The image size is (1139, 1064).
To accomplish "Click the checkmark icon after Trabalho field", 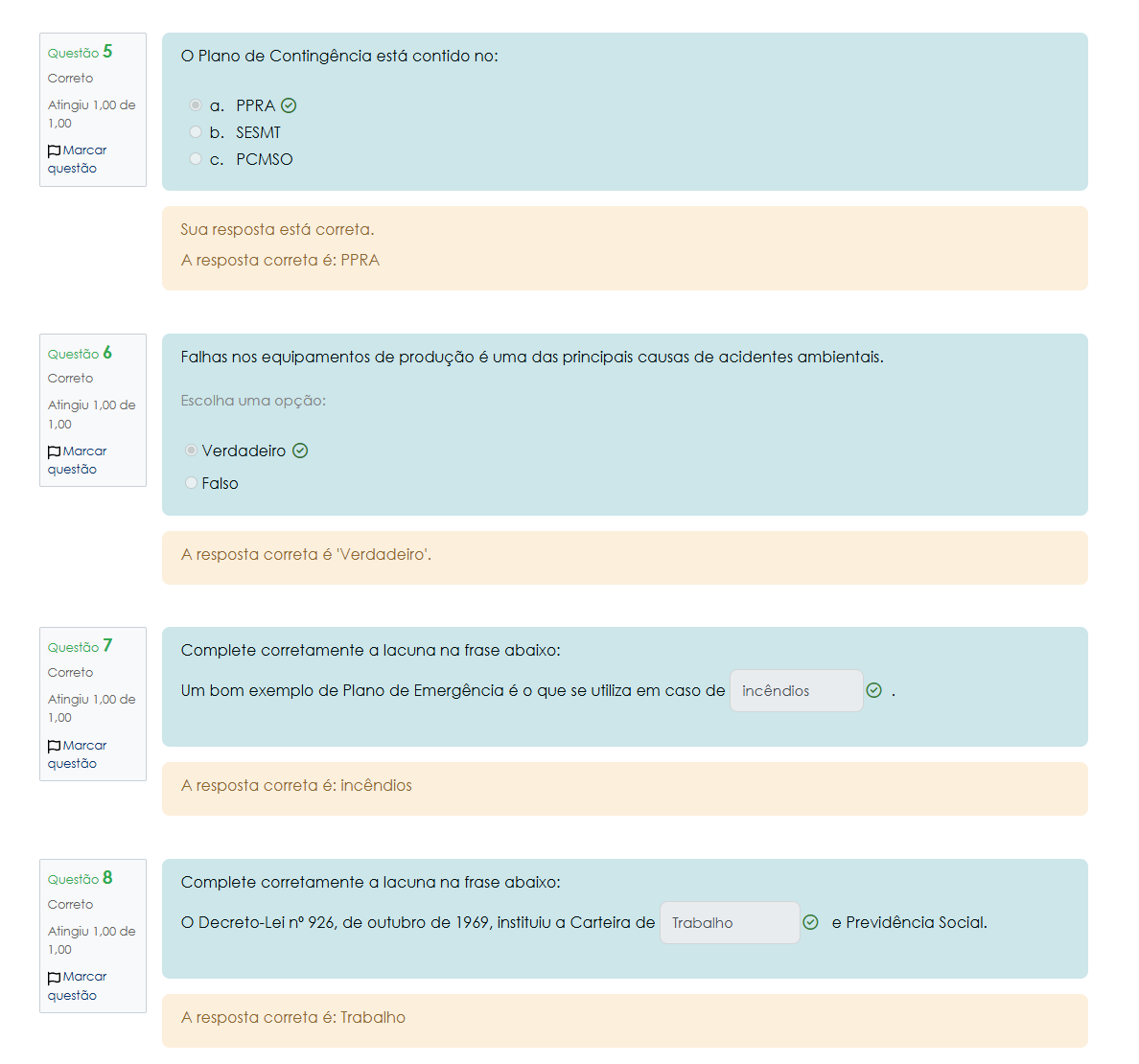I will (x=810, y=922).
